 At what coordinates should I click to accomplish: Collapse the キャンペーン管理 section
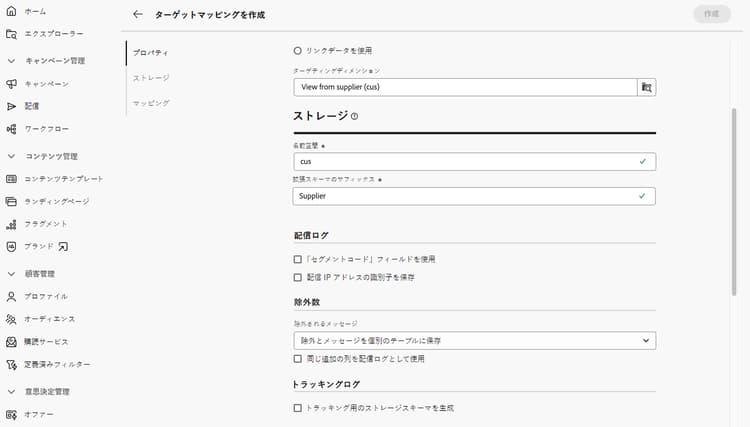[x=12, y=61]
